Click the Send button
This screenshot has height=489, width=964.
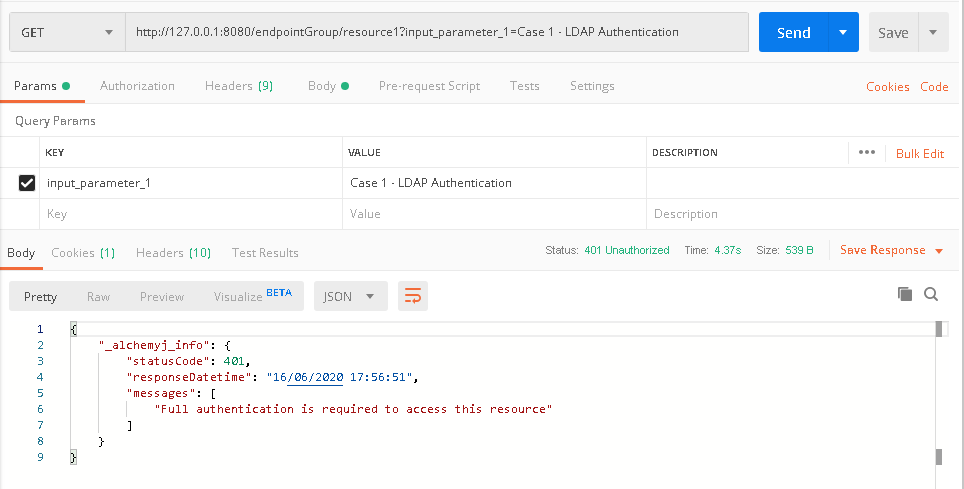pos(793,33)
